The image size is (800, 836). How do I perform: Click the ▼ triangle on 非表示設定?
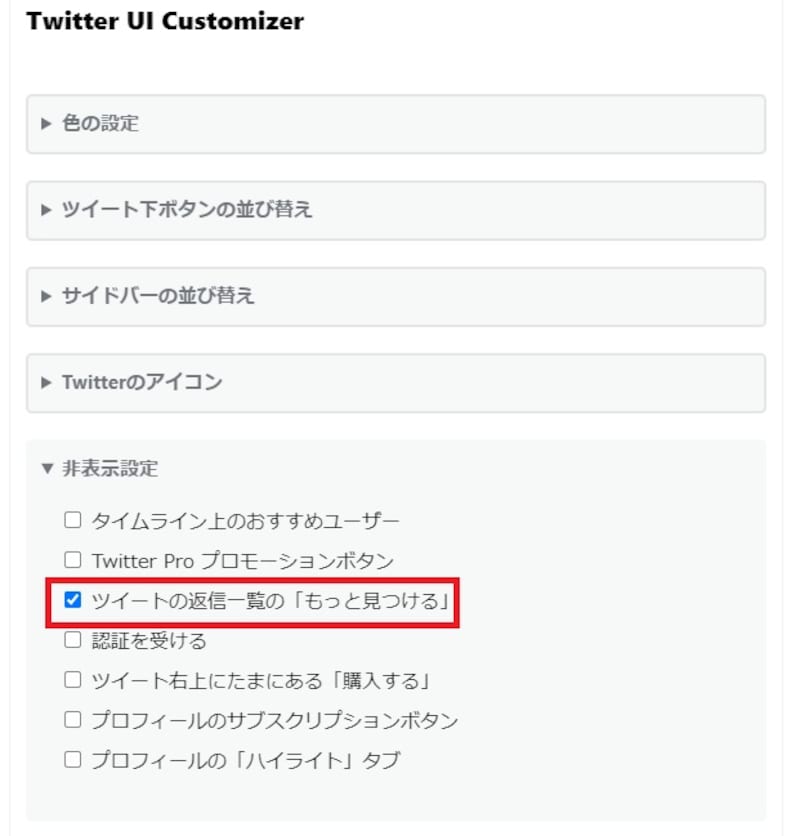pos(46,468)
